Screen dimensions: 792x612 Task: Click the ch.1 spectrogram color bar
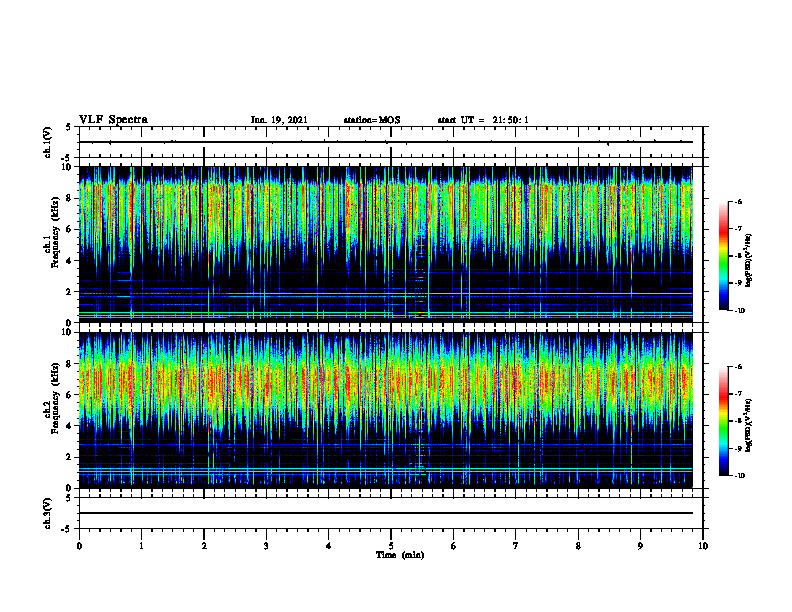(x=723, y=256)
